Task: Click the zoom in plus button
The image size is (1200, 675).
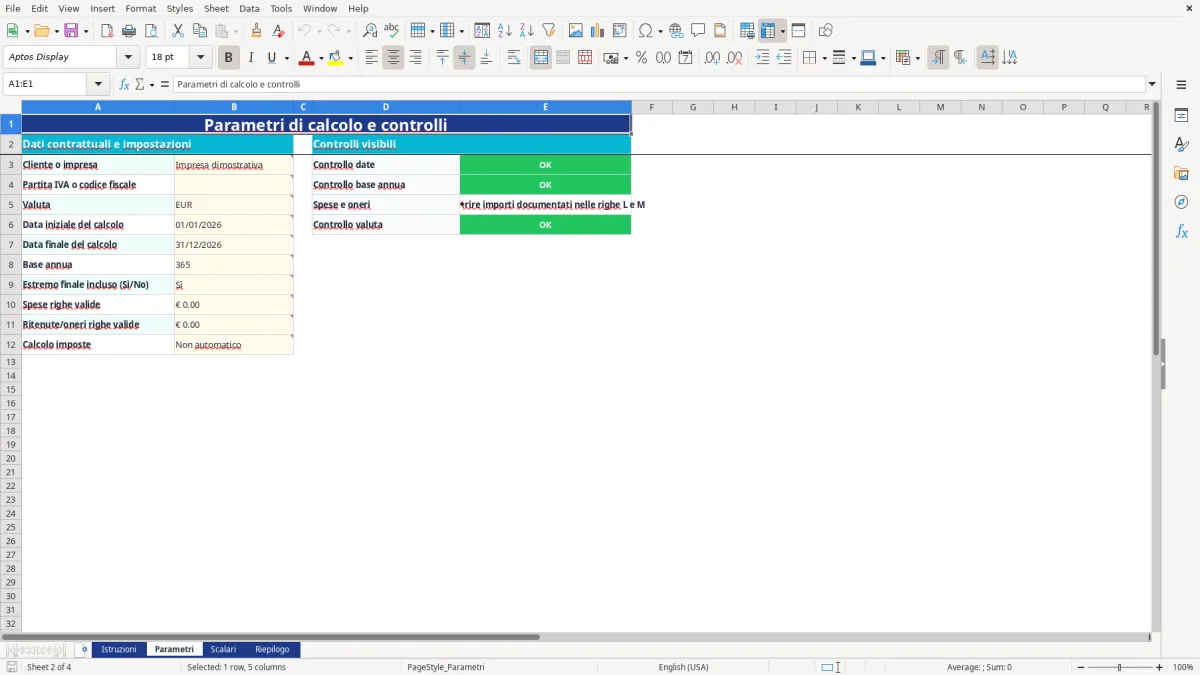Action: [1160, 667]
